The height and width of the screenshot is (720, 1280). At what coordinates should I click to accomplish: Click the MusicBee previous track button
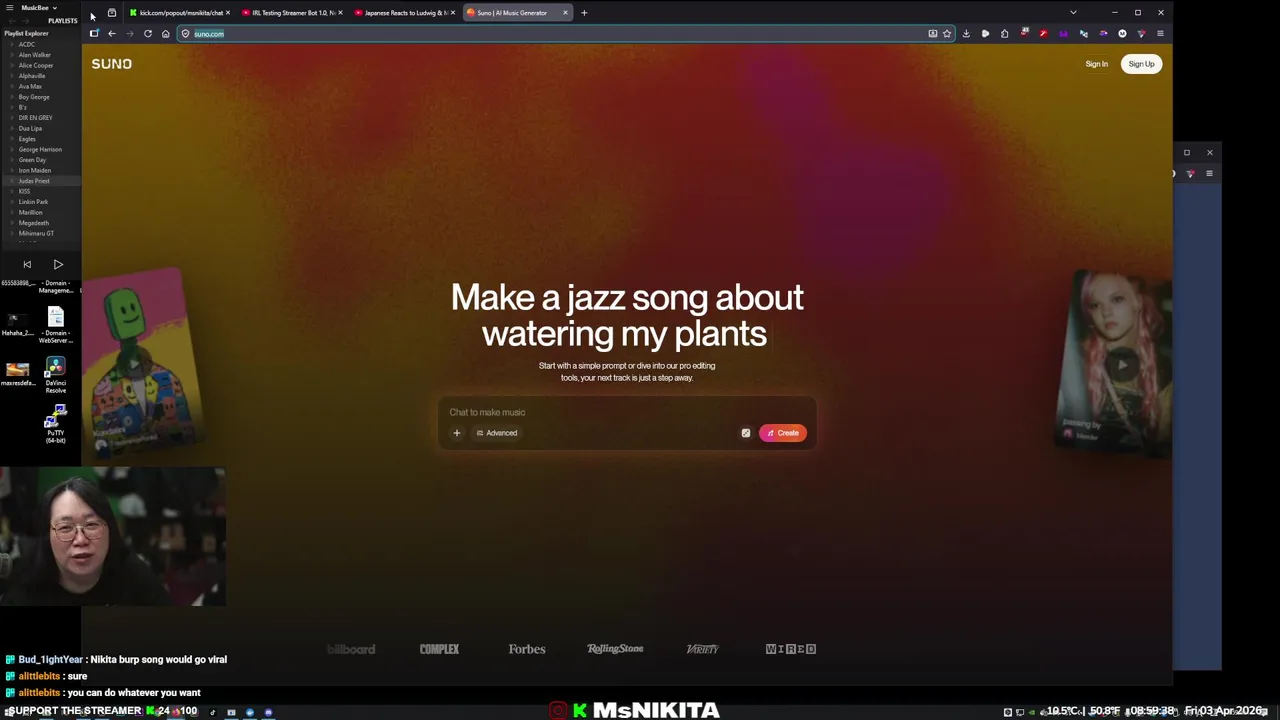coord(27,265)
